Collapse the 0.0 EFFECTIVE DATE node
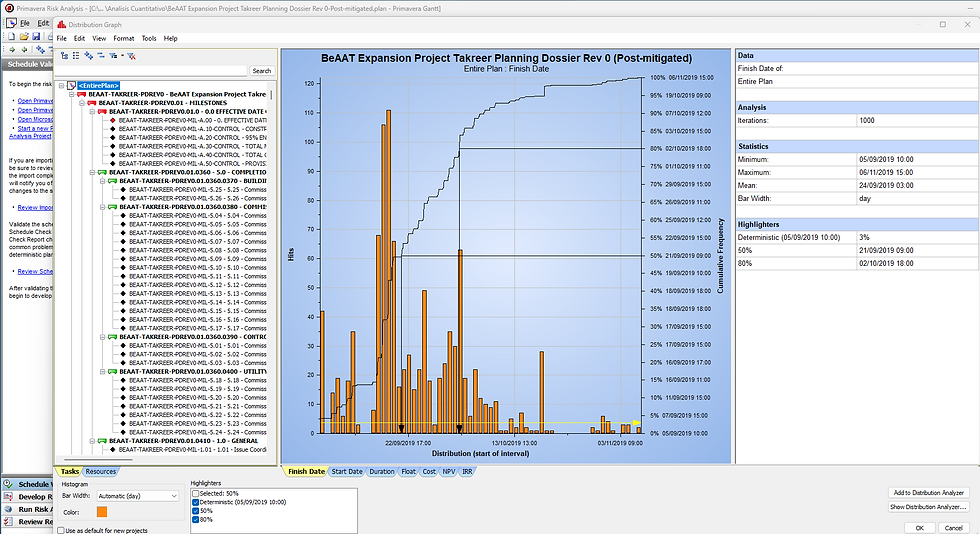This screenshot has width=980, height=534. [x=92, y=112]
